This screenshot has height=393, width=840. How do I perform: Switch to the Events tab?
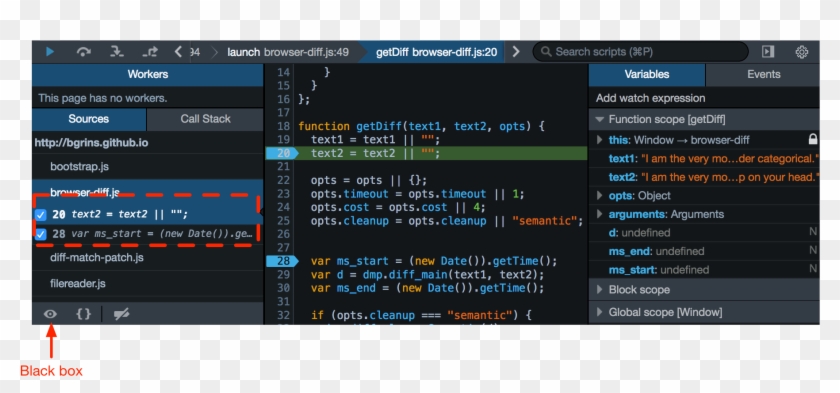[x=763, y=74]
